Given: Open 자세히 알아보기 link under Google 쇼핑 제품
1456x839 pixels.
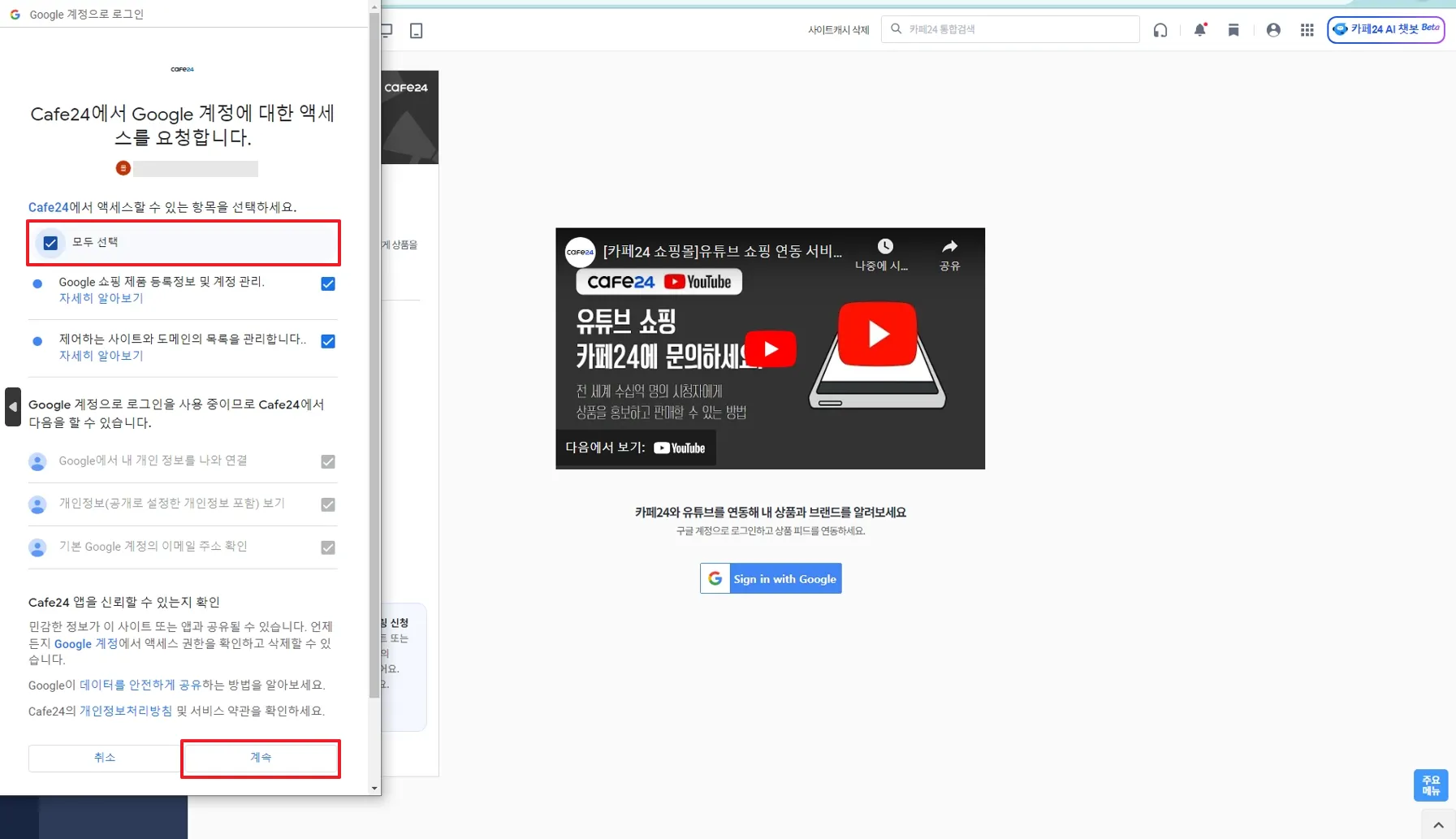Looking at the screenshot, I should [101, 298].
